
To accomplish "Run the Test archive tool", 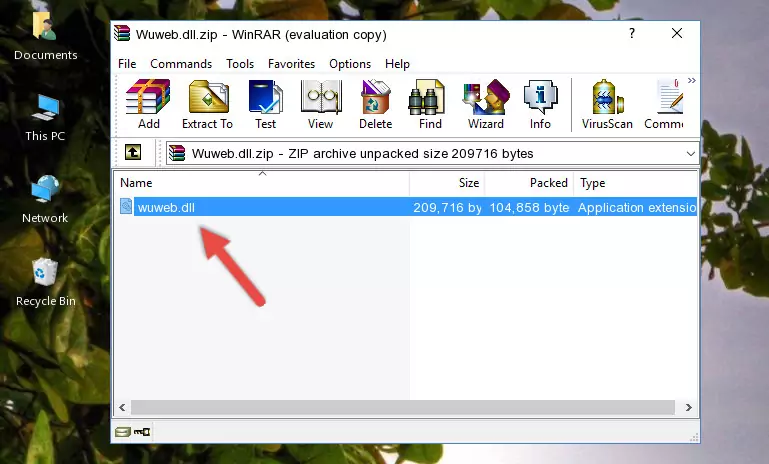I will coord(265,104).
